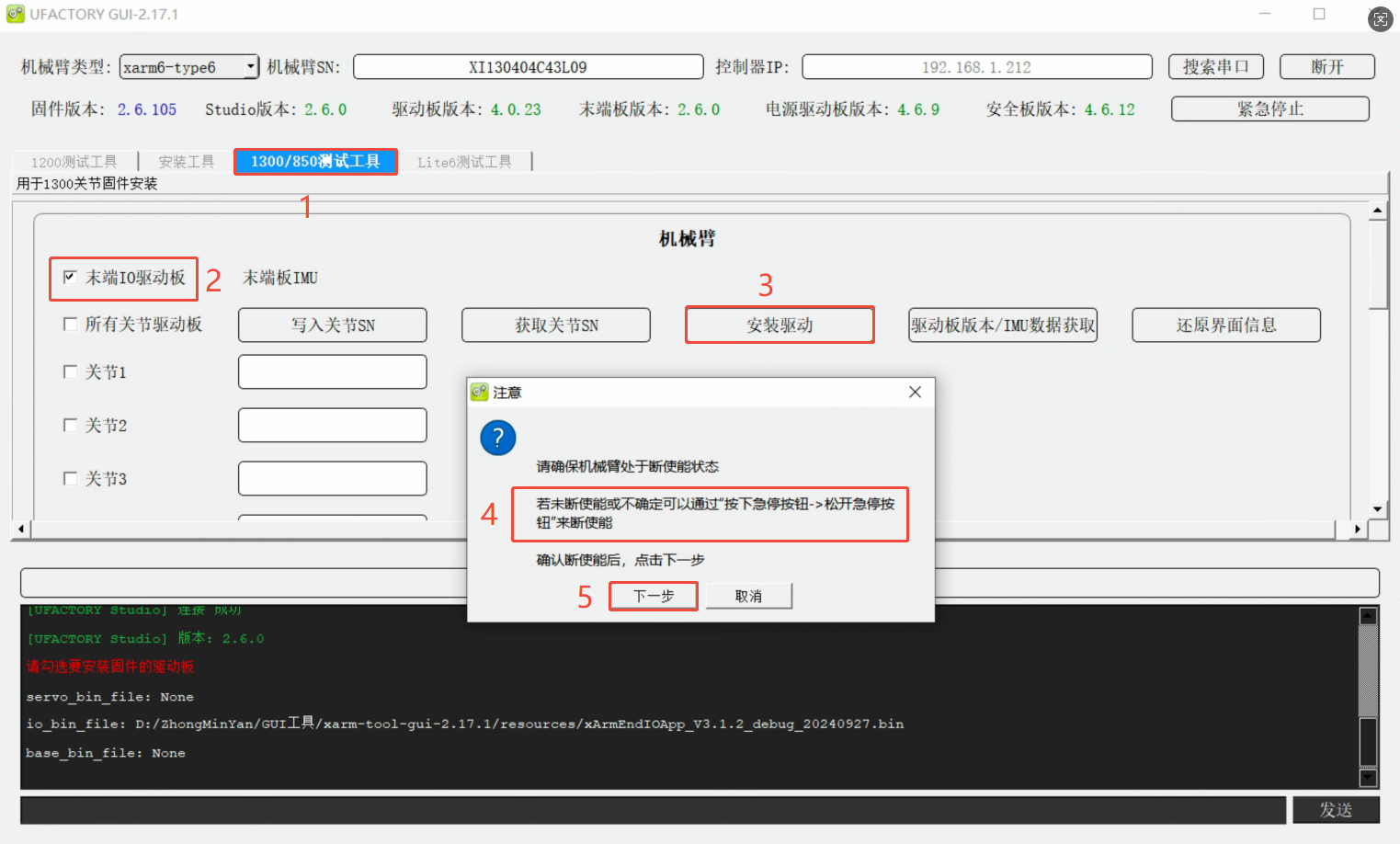Screen dimensions: 1400x844
Task: Click the 断开 button
Action: point(1326,67)
